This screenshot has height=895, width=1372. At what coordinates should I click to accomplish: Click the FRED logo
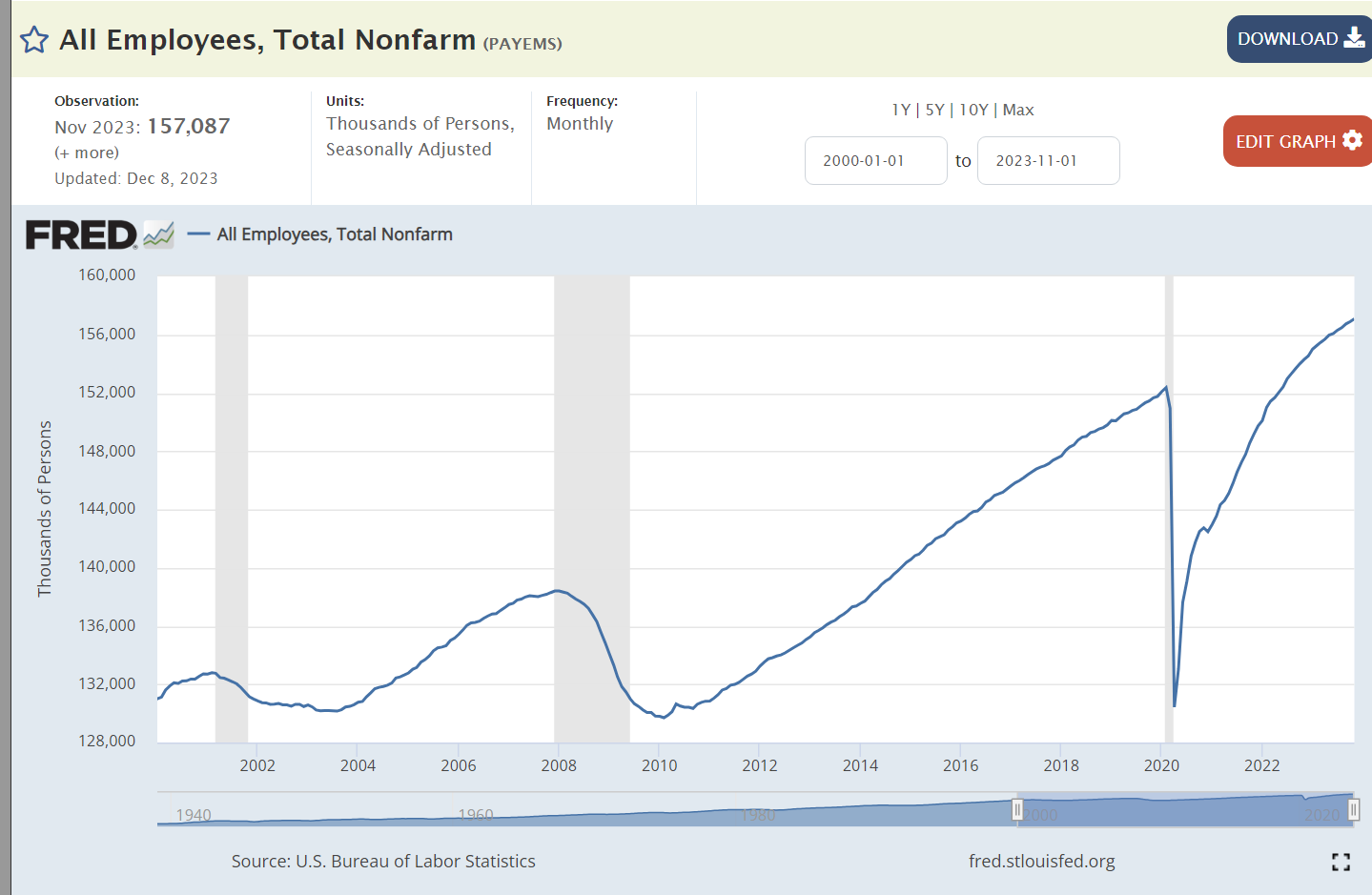(82, 234)
